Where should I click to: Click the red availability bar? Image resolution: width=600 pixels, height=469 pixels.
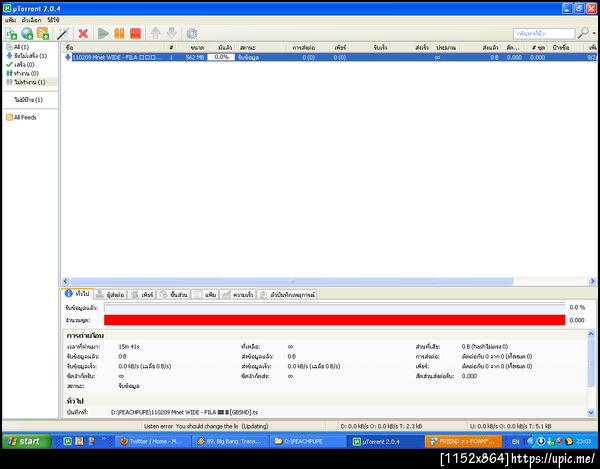334,320
